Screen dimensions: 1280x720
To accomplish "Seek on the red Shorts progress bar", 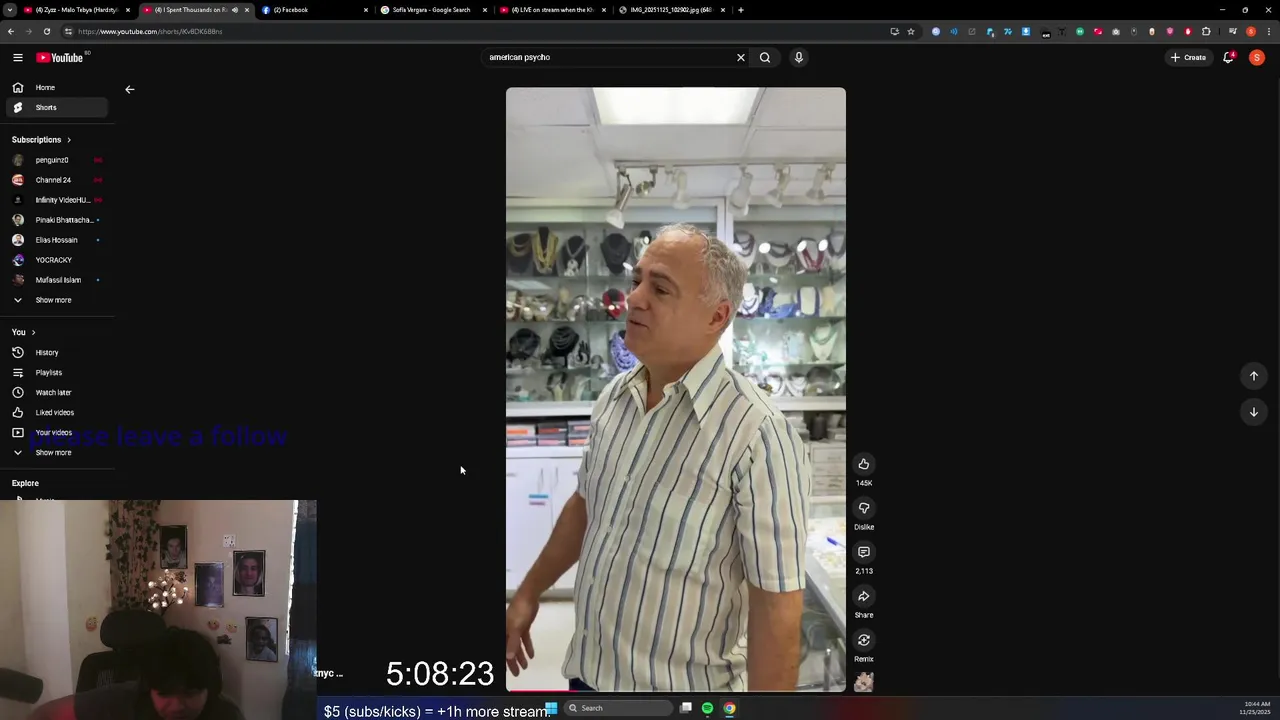I will click(x=676, y=690).
